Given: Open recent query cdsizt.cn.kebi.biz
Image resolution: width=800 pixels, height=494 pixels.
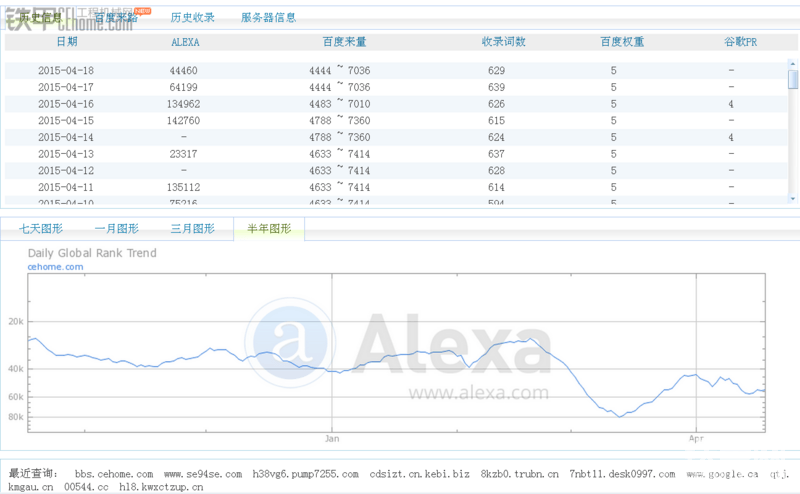Looking at the screenshot, I should [419, 474].
